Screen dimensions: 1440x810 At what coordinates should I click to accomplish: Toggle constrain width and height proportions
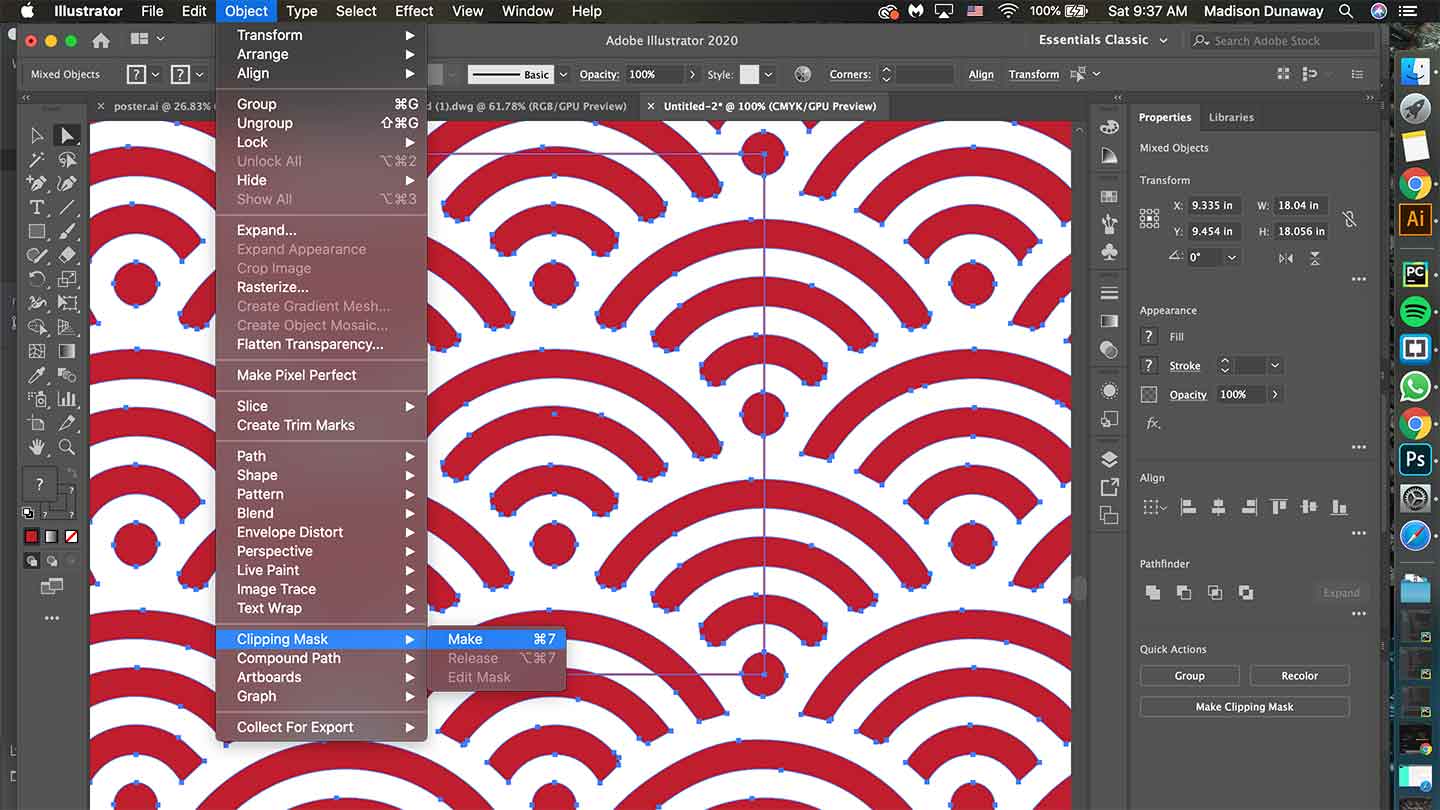[x=1348, y=218]
